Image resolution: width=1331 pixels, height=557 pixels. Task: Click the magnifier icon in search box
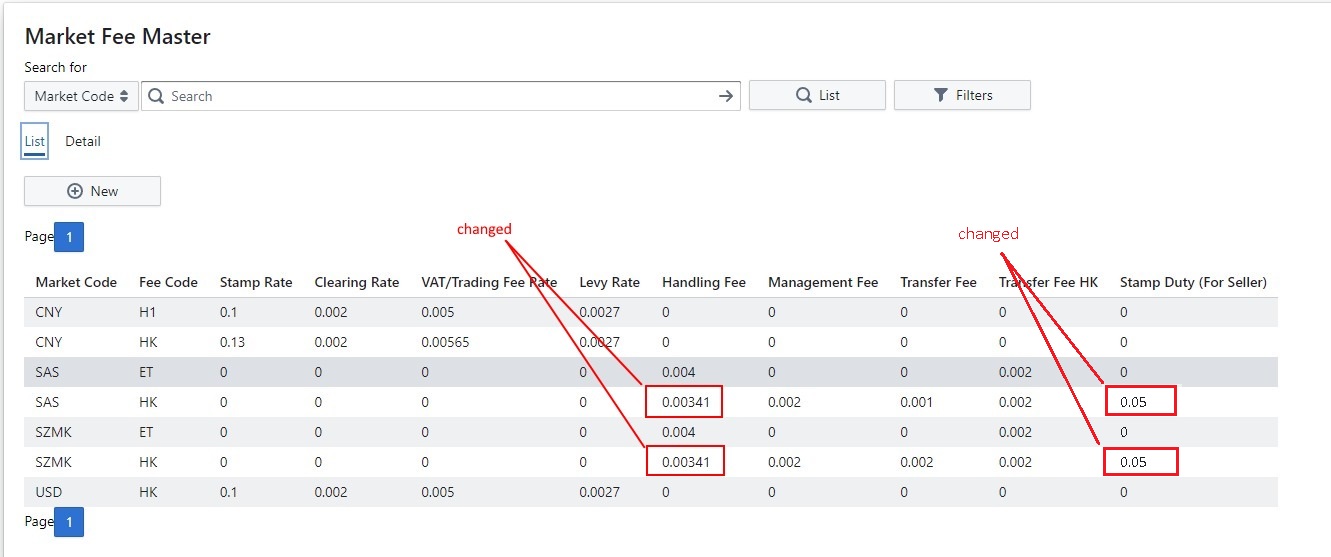click(x=156, y=96)
